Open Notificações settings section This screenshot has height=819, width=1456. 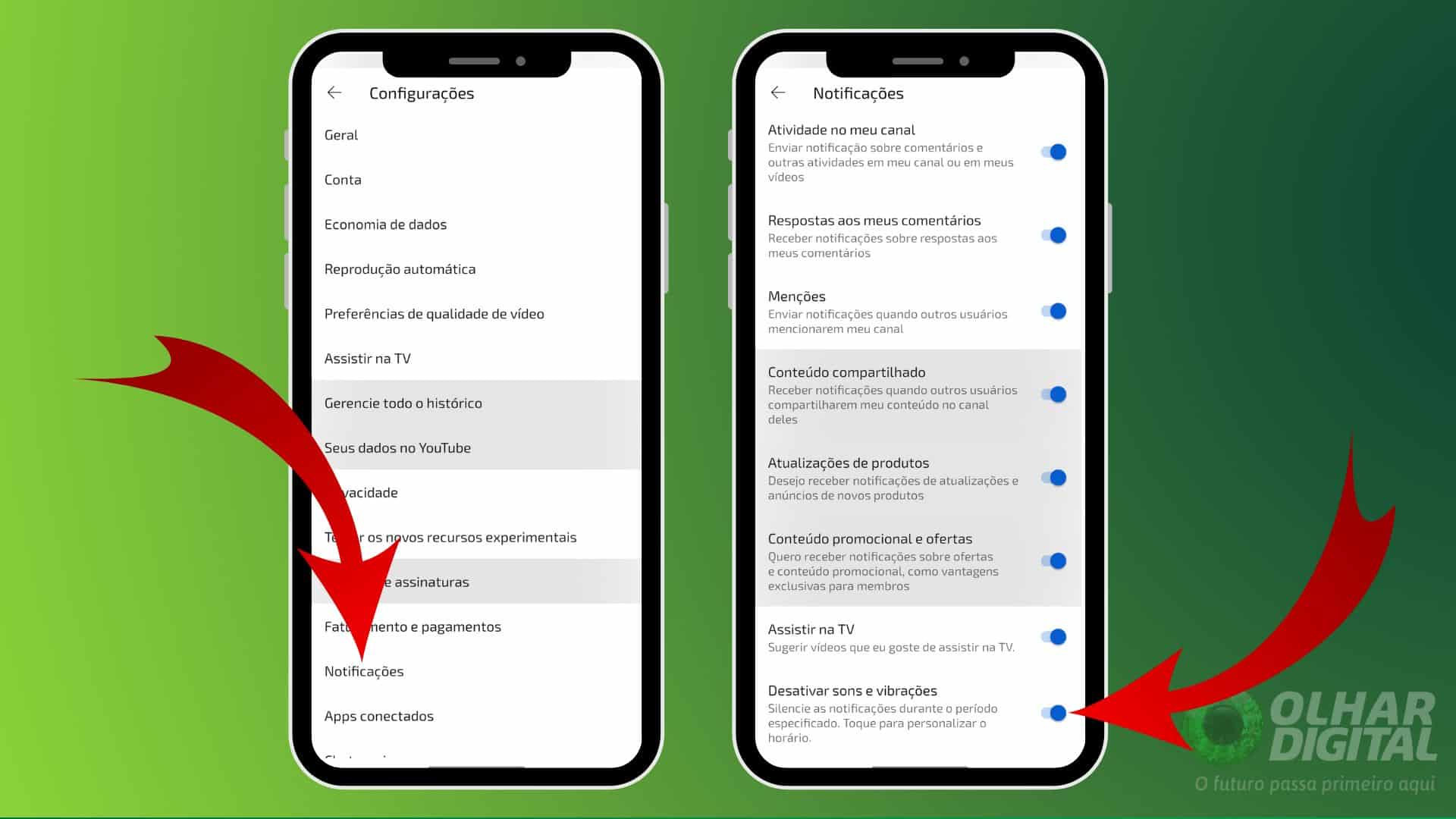(364, 670)
